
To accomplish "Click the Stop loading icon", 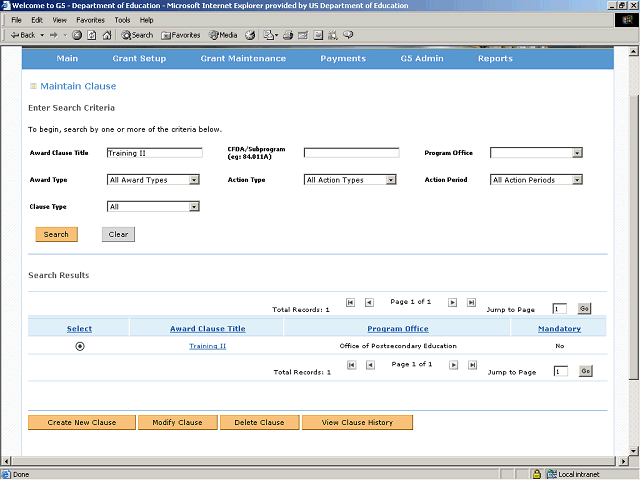I will pyautogui.click(x=77, y=35).
